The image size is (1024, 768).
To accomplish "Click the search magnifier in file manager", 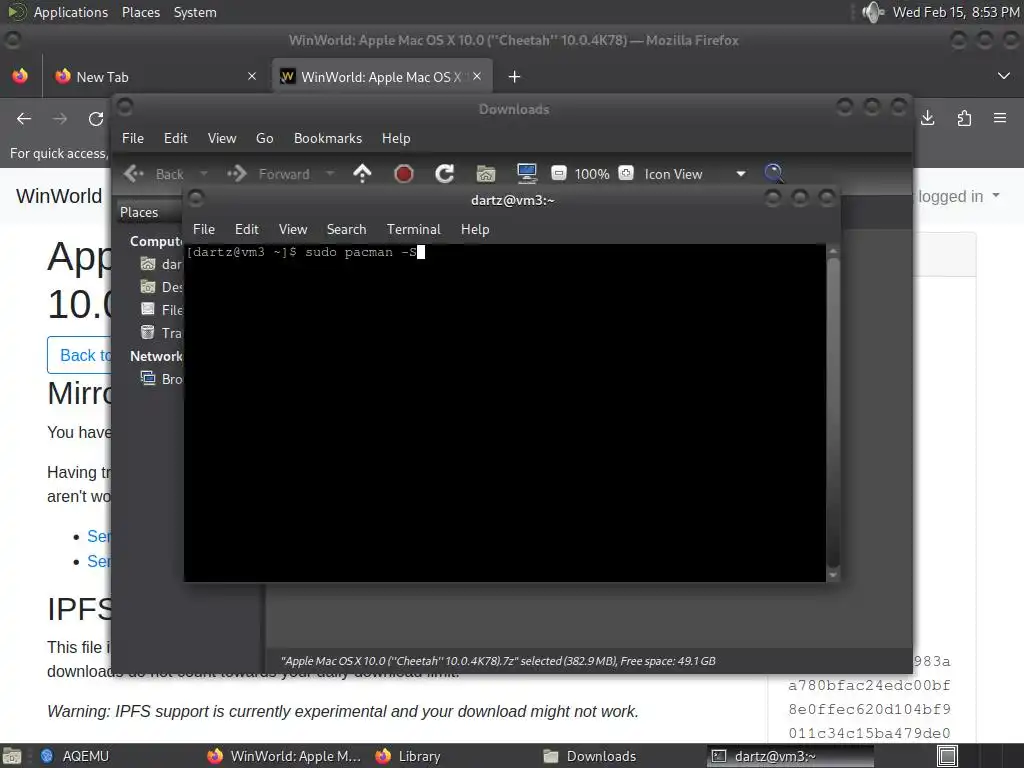I will click(x=773, y=173).
